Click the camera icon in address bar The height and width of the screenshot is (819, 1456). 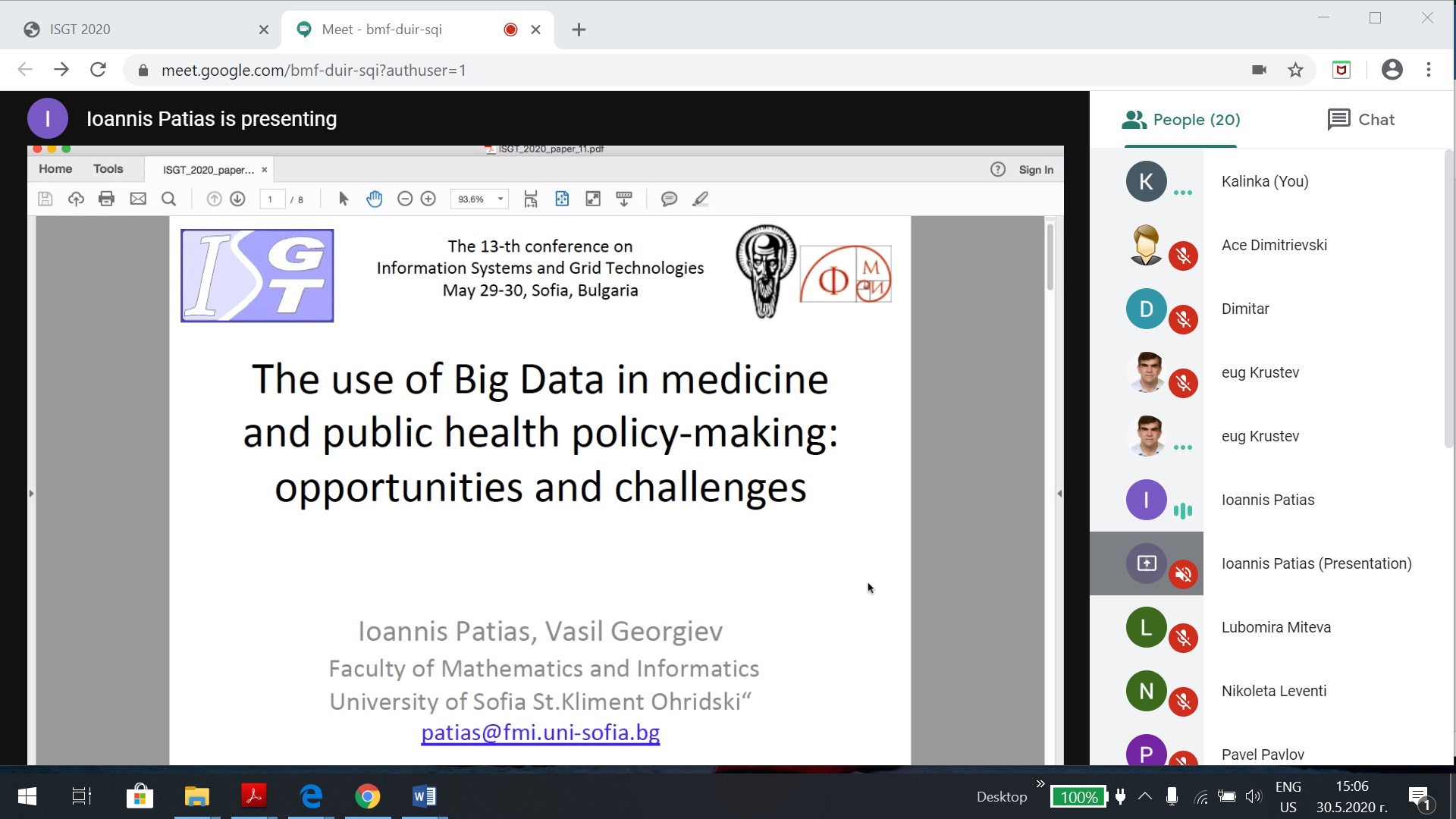click(x=1259, y=70)
